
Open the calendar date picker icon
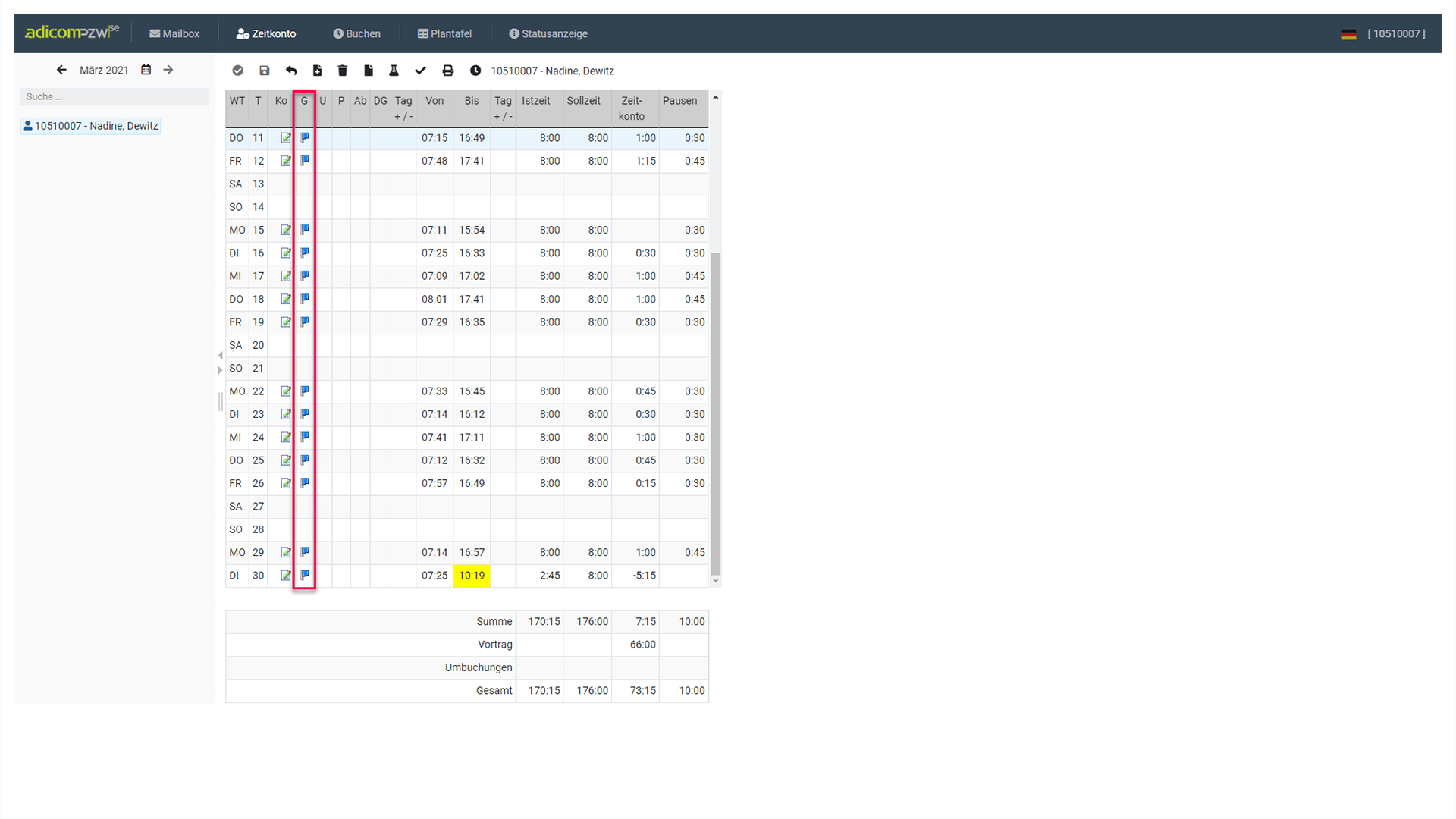click(x=146, y=70)
